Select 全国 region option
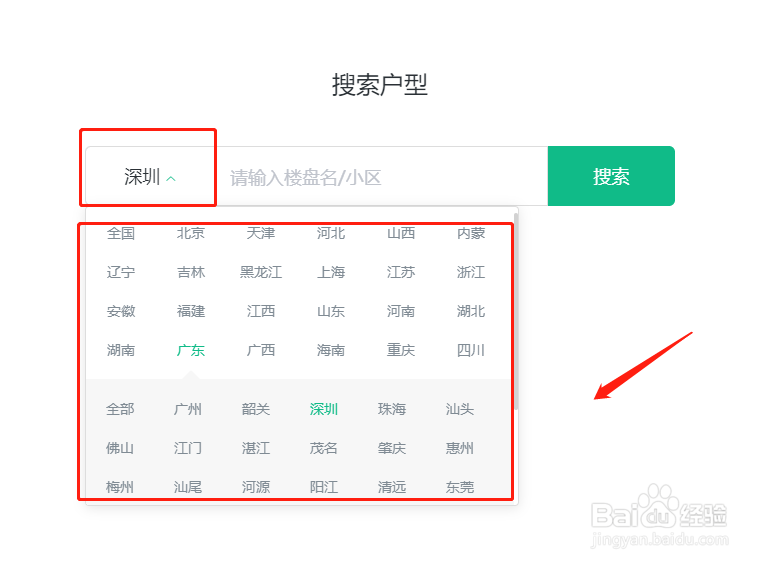This screenshot has height=566, width=771. pos(121,233)
